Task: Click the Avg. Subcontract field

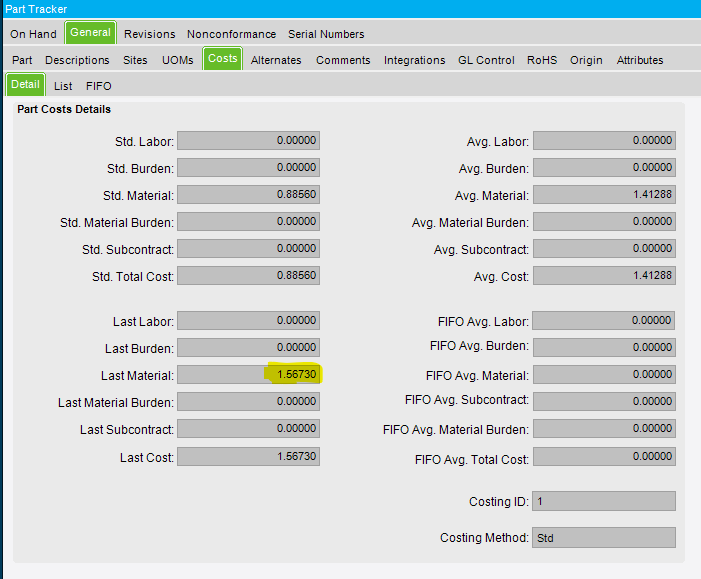Action: pos(604,249)
